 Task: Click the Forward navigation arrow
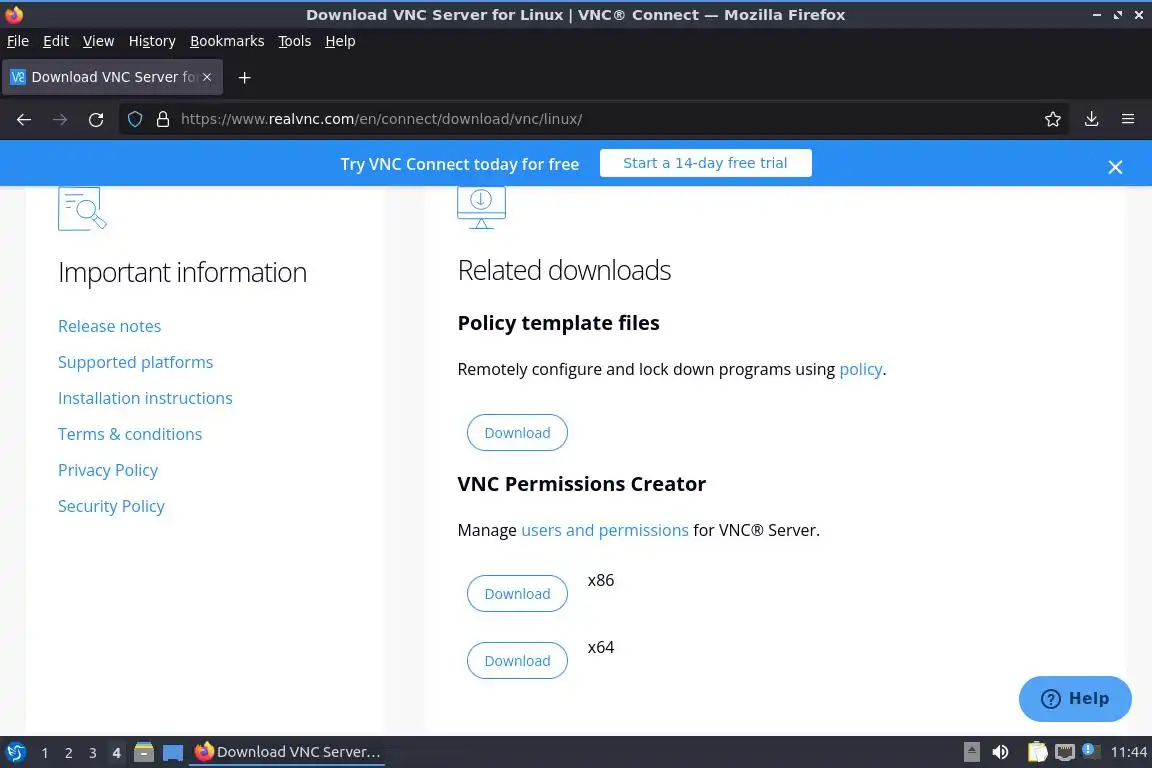pyautogui.click(x=60, y=119)
